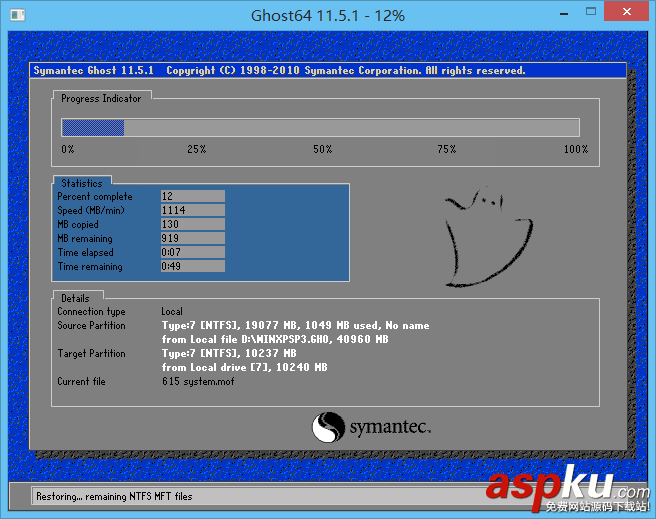656x519 pixels.
Task: Click the MB remaining label
Action: 85,239
